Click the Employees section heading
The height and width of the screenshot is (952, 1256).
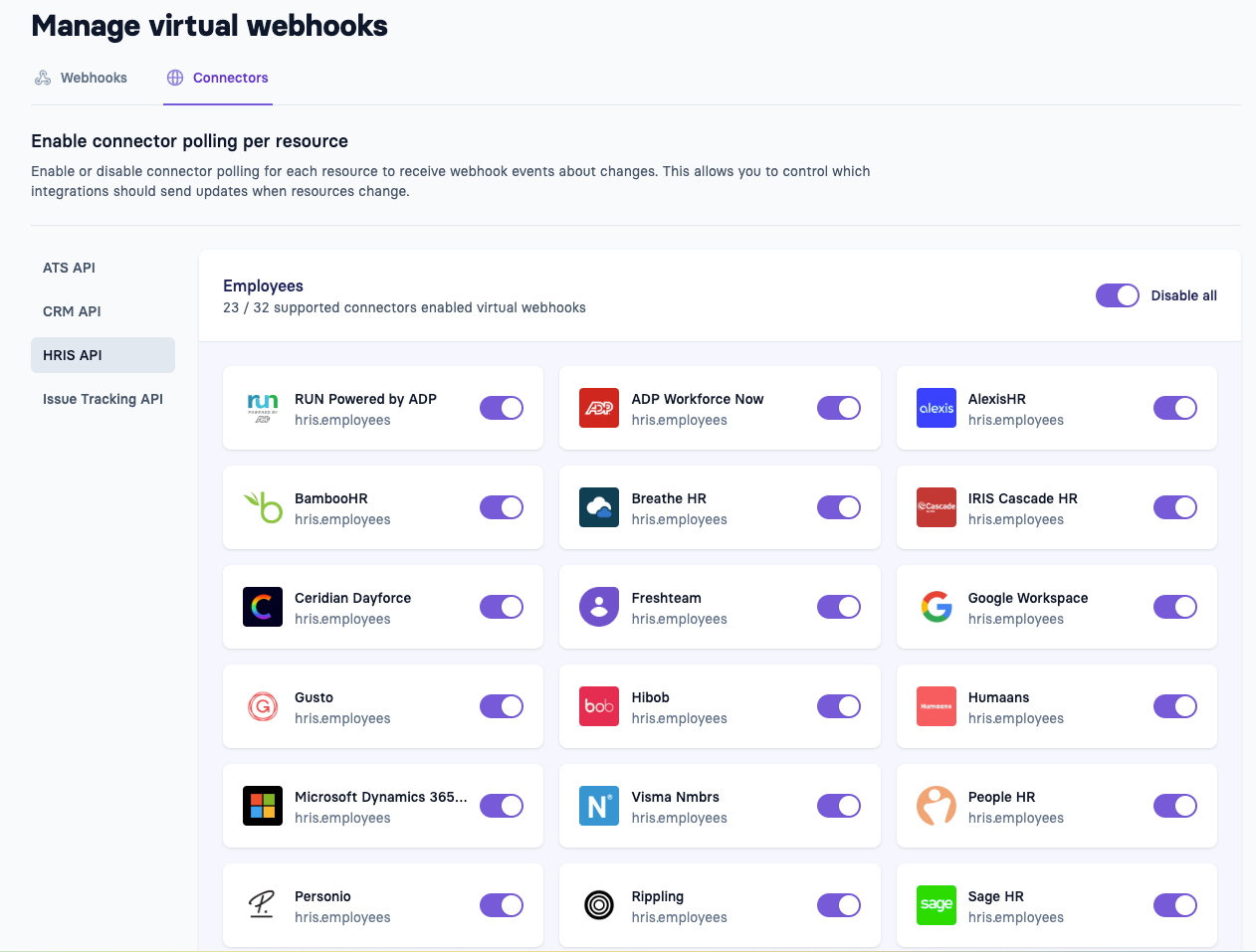[263, 286]
